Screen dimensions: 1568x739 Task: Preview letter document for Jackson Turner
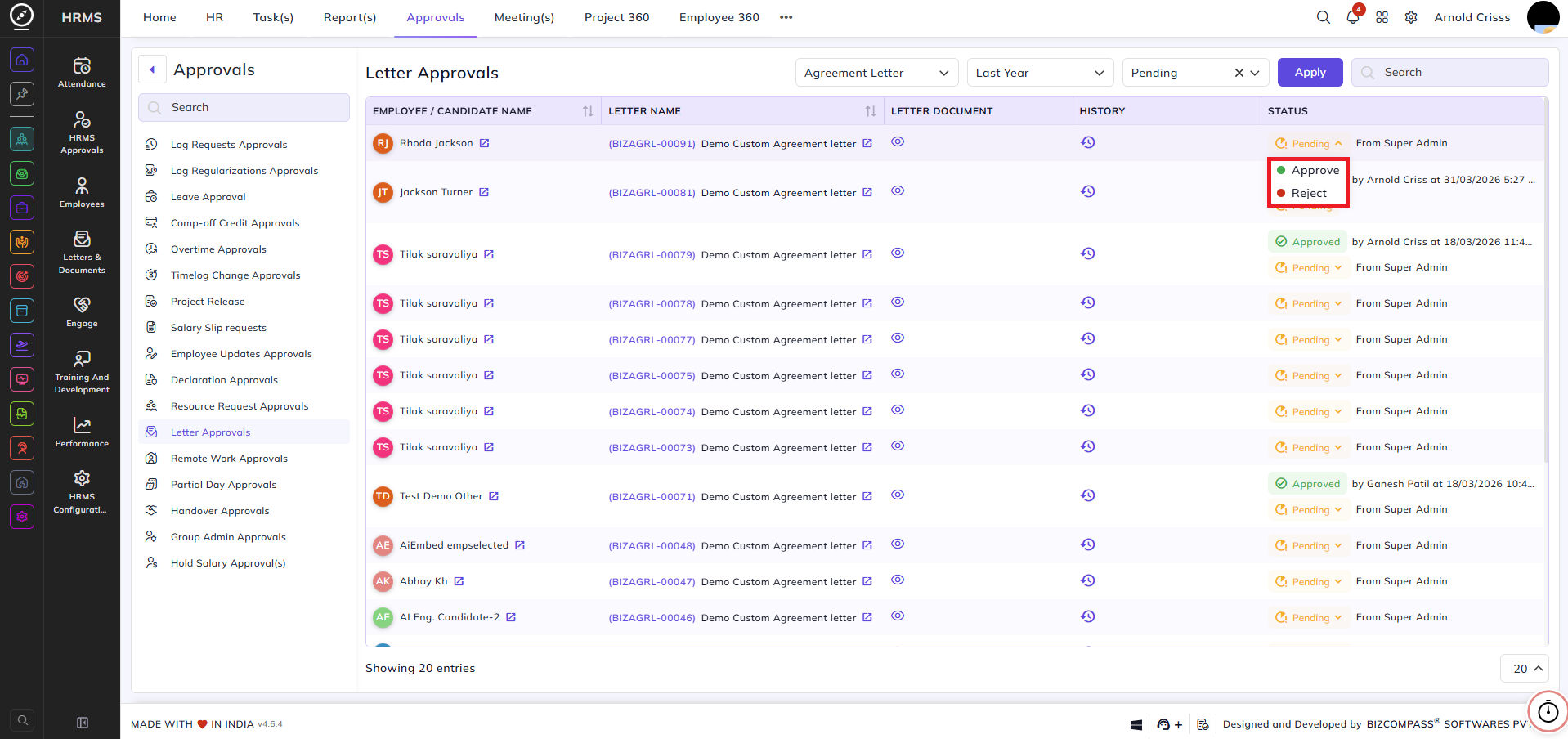pos(898,190)
